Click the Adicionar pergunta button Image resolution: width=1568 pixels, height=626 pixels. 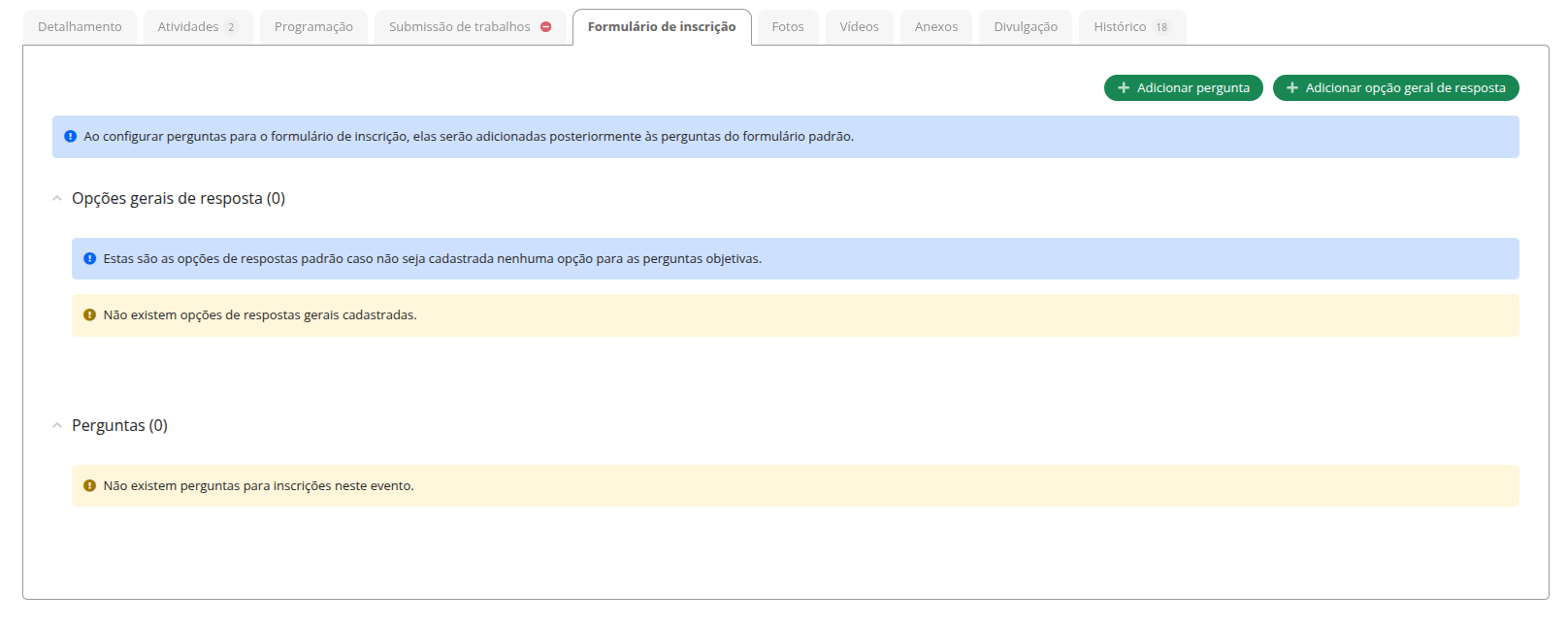[1184, 87]
